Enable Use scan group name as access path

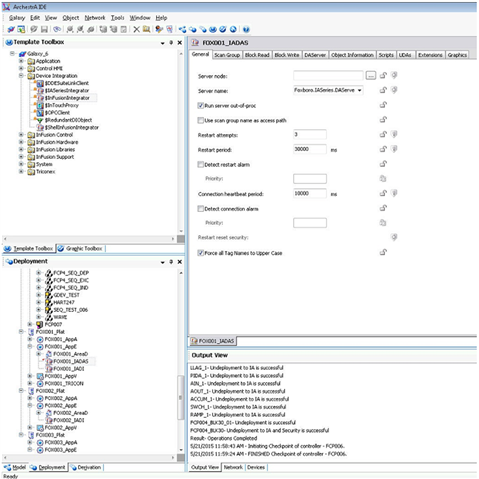click(201, 120)
